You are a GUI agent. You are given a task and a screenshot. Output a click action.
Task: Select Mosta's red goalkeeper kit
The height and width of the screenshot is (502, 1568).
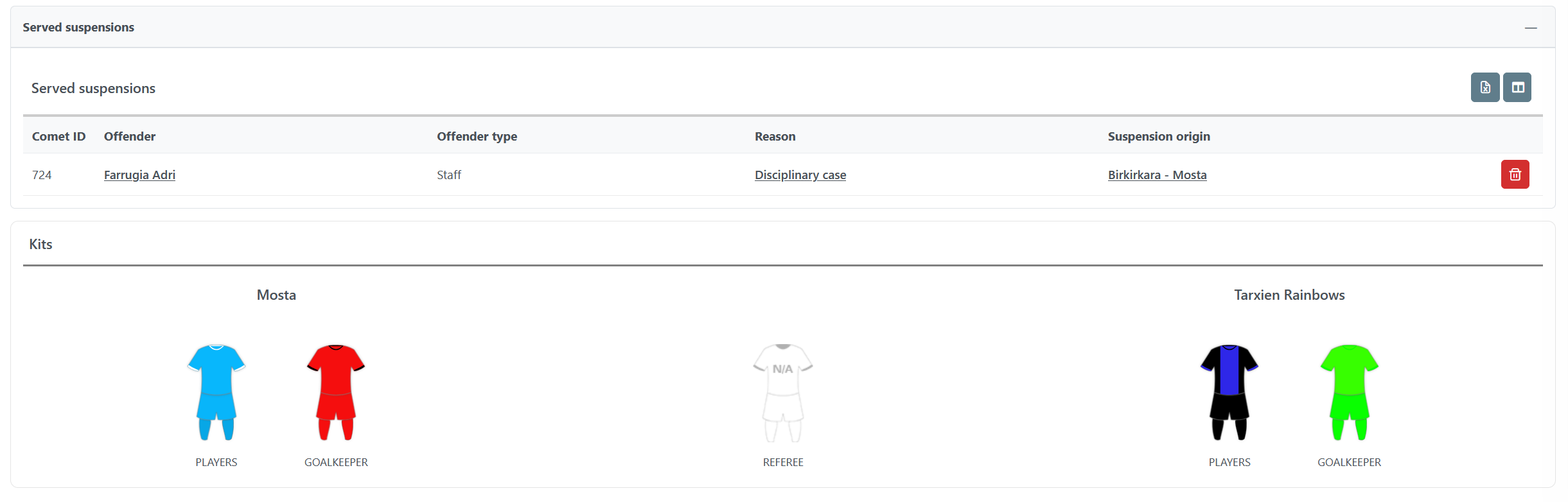[x=336, y=392]
